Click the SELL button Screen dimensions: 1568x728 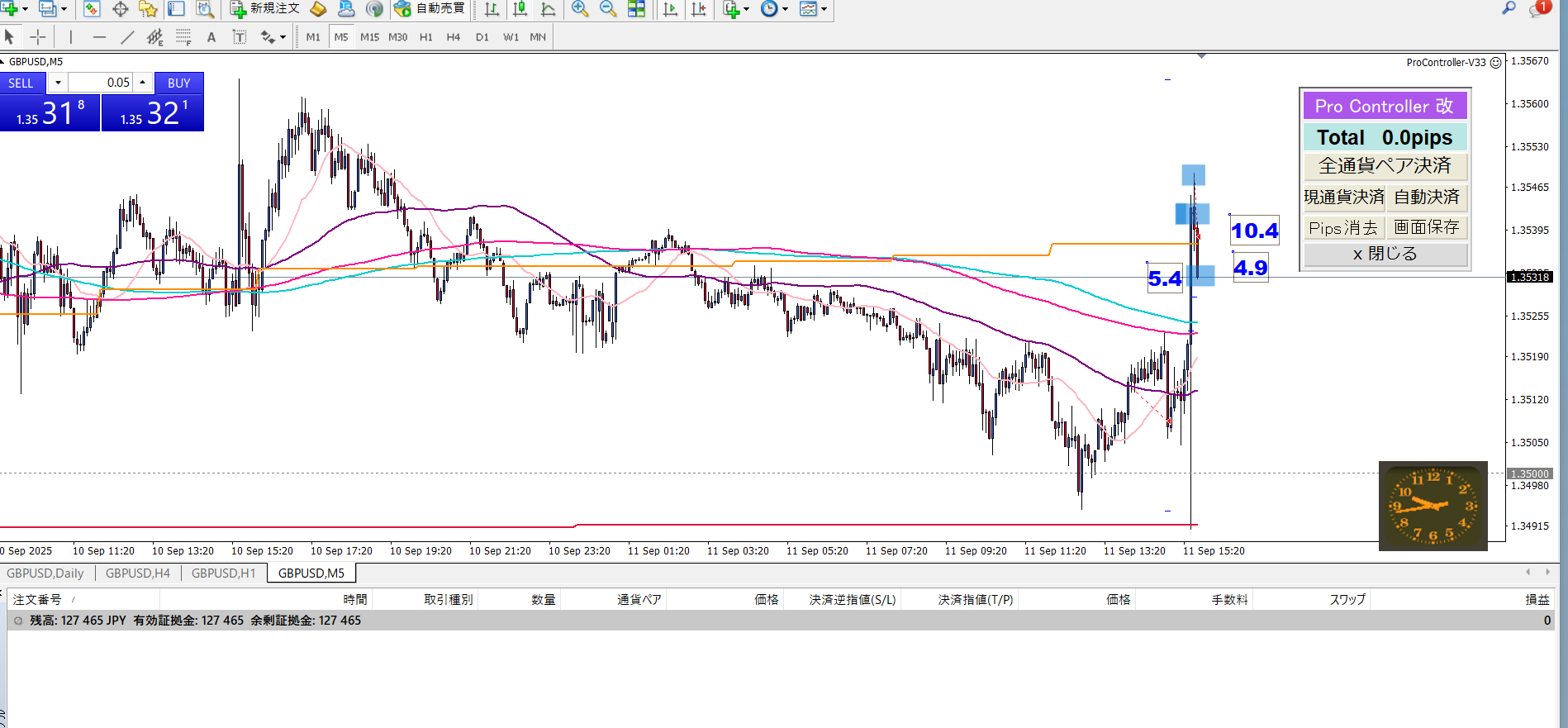click(21, 83)
